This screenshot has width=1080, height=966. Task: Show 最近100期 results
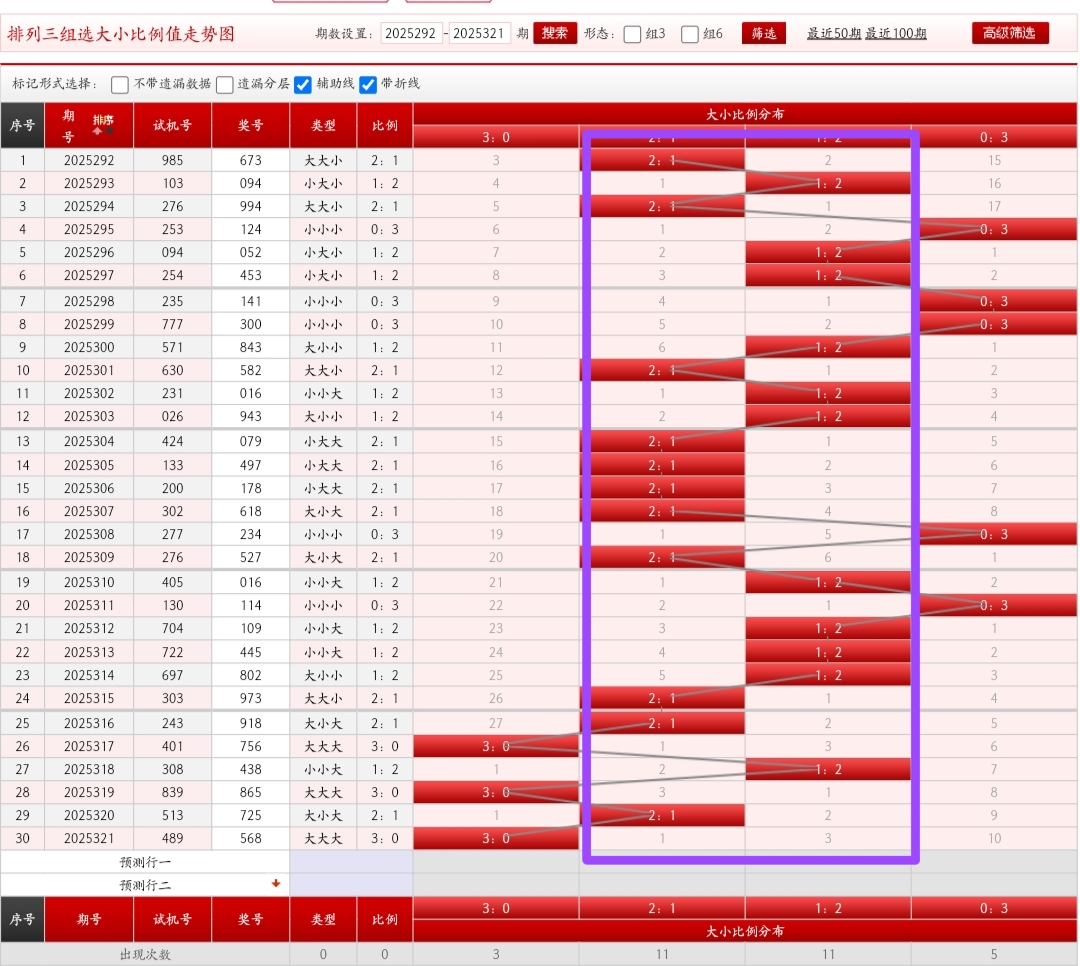tap(895, 33)
